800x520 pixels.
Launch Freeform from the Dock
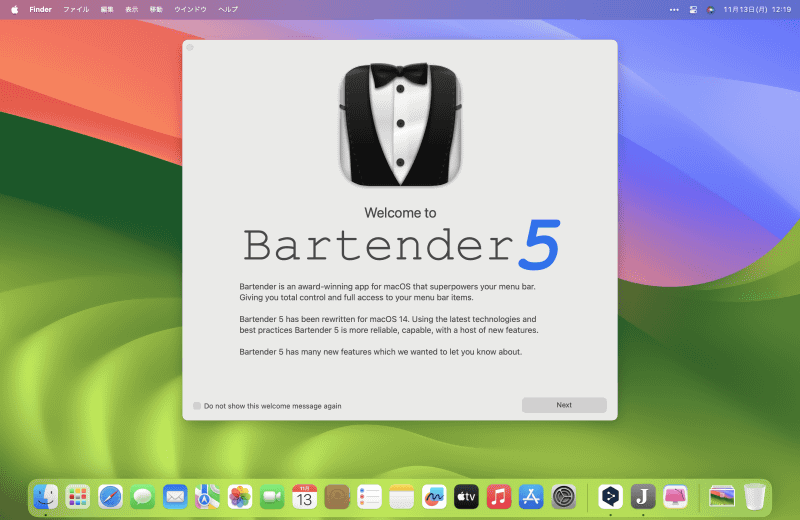tap(434, 497)
